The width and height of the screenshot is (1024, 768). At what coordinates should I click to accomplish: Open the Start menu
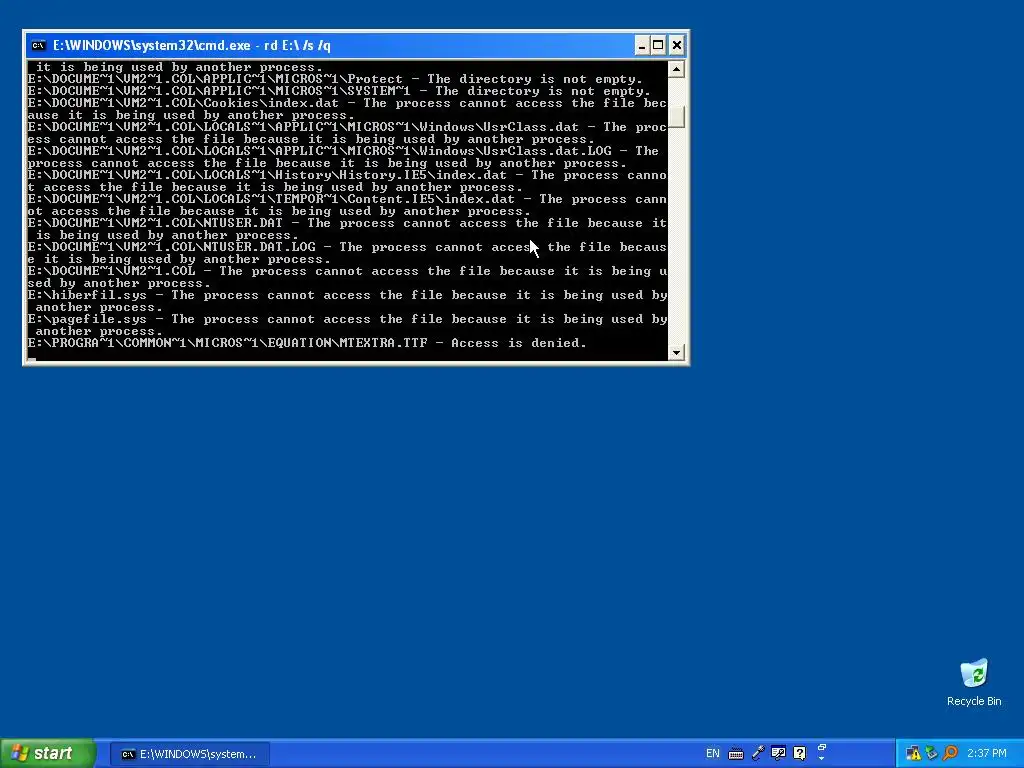point(48,754)
